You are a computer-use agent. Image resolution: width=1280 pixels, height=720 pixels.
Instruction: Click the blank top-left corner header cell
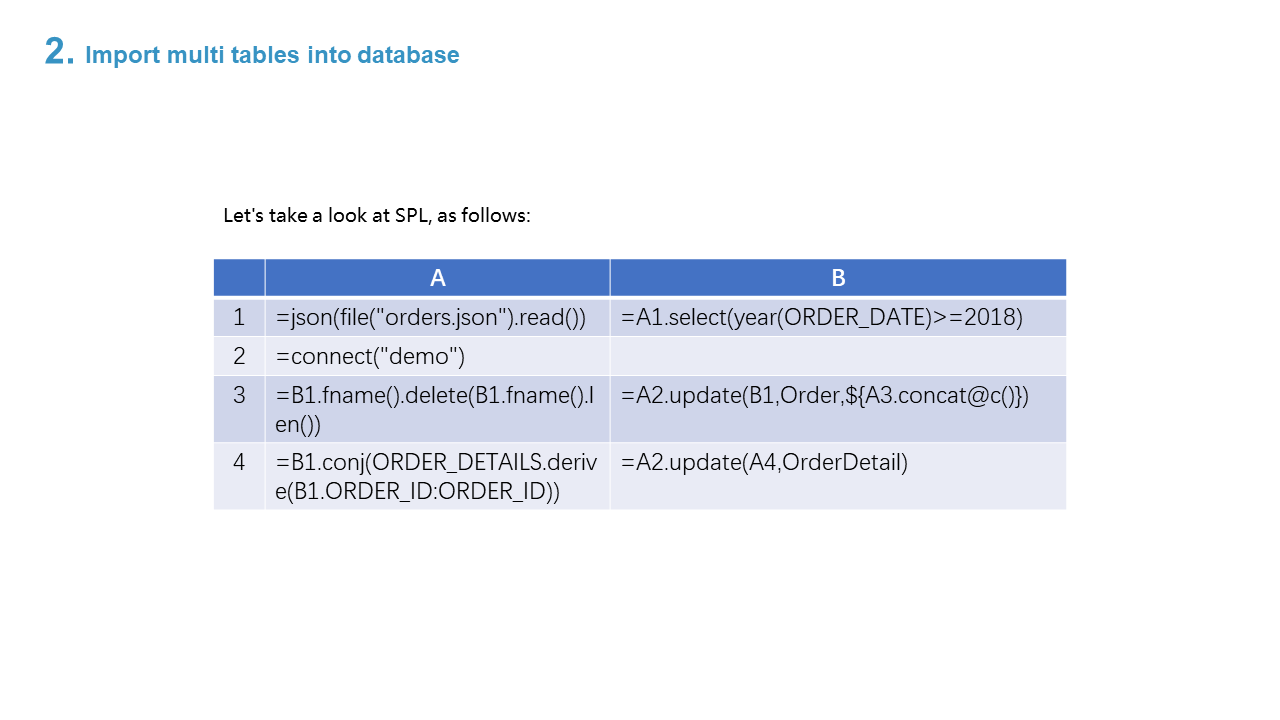[x=239, y=278]
